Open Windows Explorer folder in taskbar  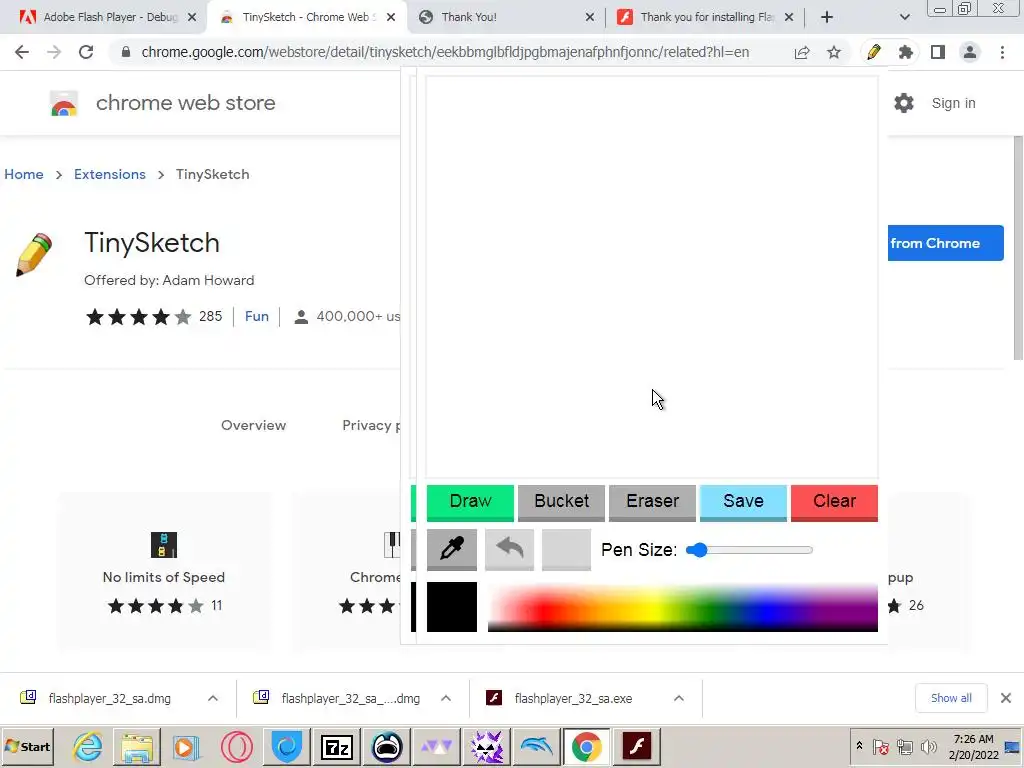click(x=137, y=746)
